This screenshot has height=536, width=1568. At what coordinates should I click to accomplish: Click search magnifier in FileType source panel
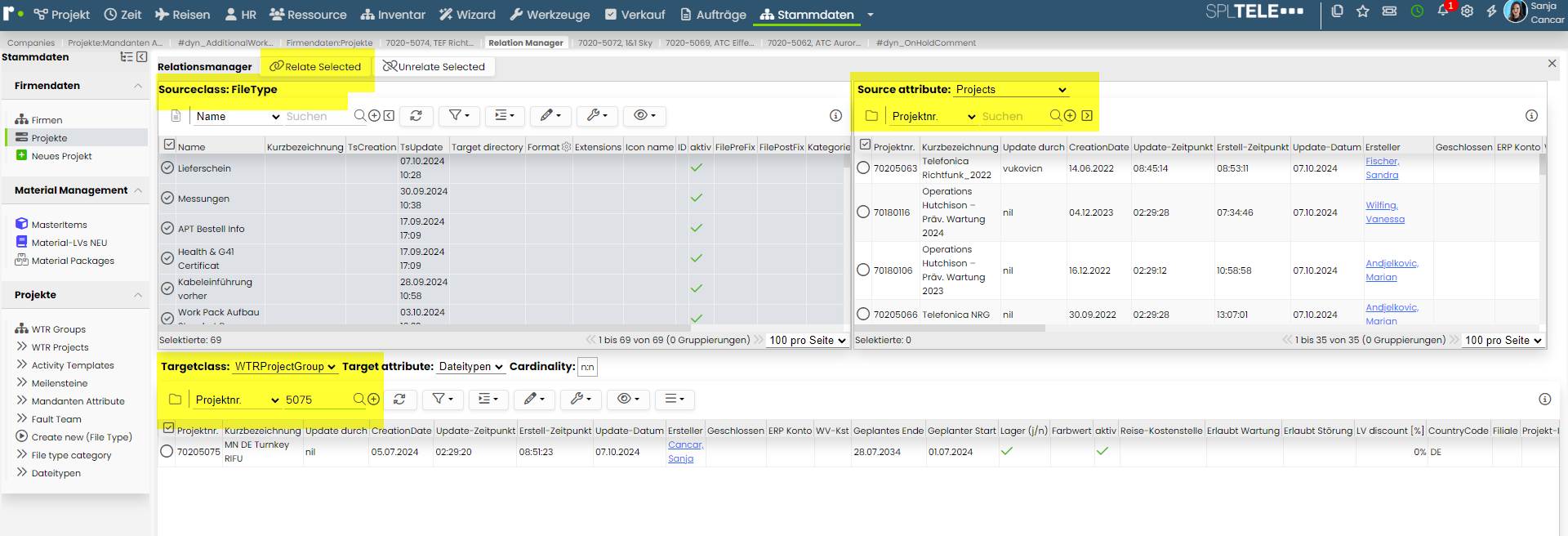tap(360, 116)
